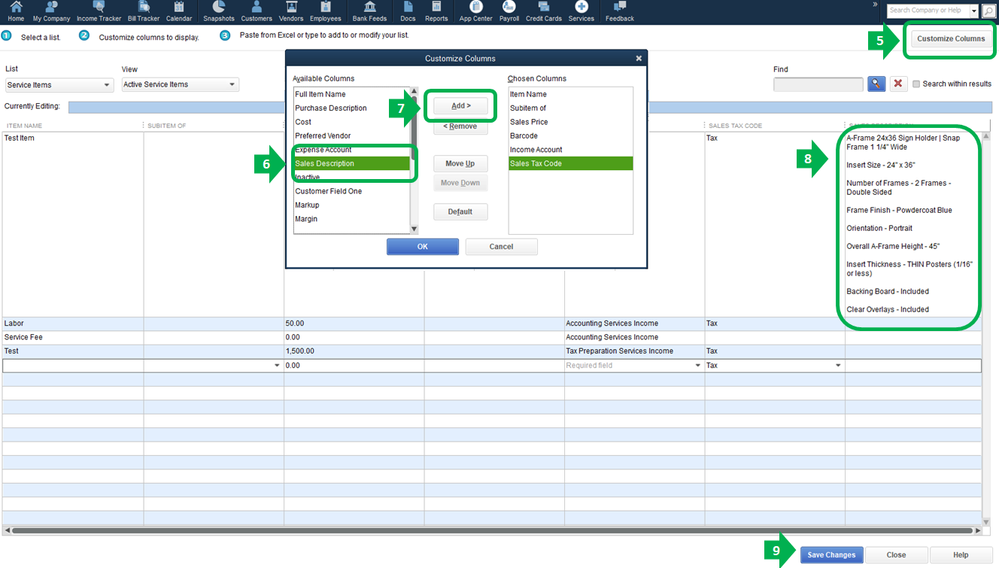Open the Customers center
999x568 pixels.
tap(256, 11)
